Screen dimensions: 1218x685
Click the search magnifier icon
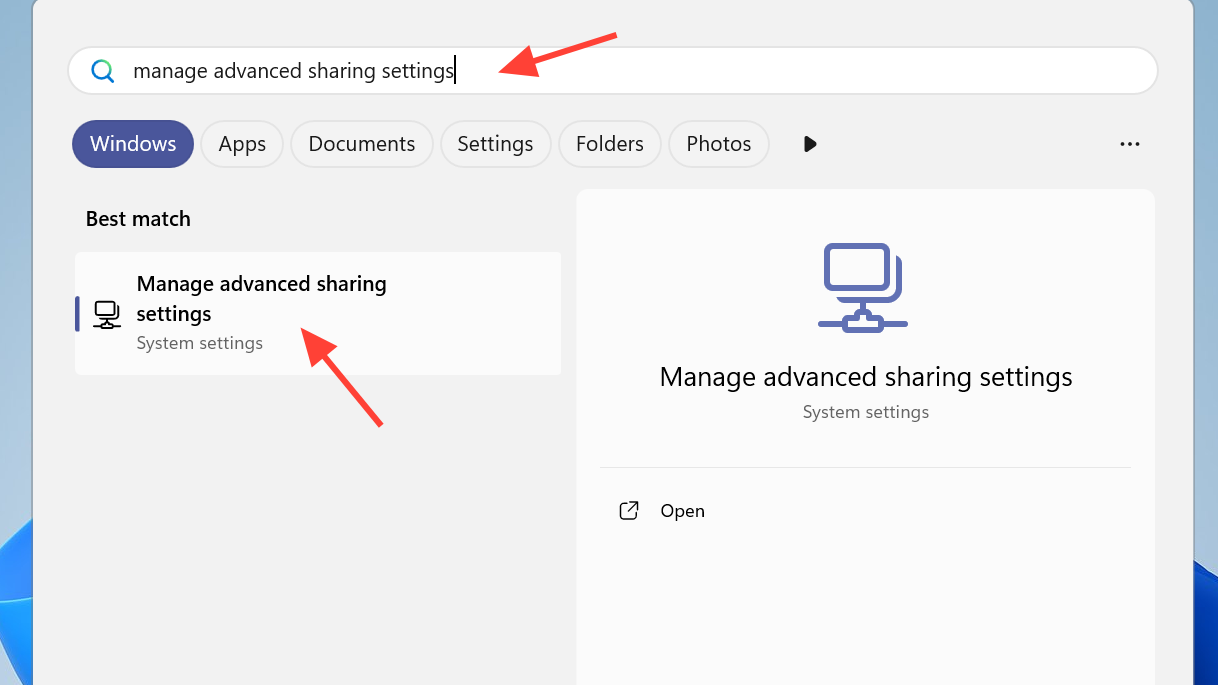103,71
